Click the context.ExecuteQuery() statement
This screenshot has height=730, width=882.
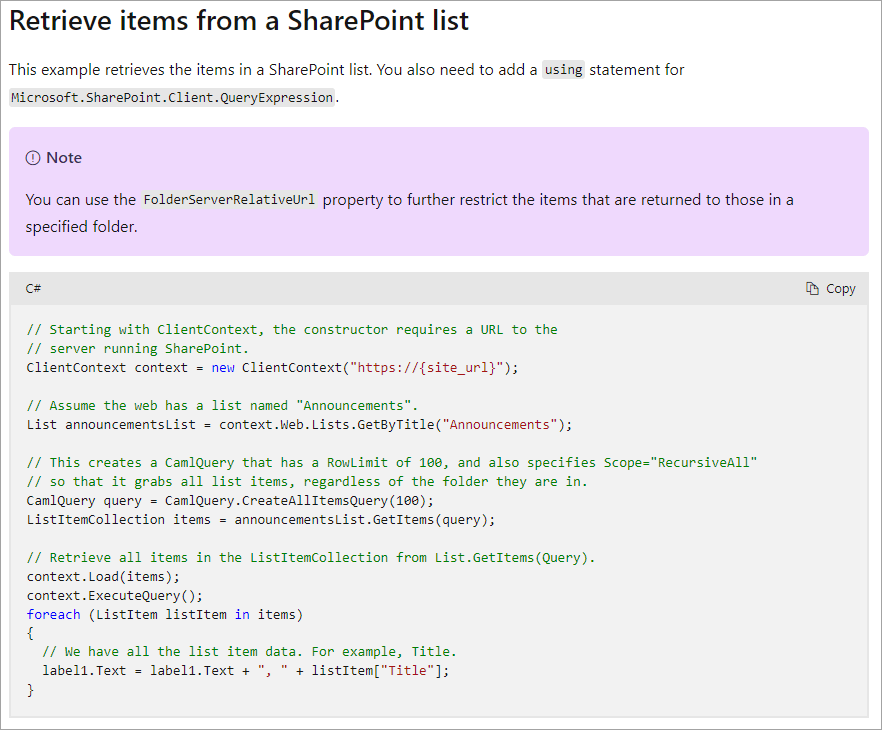click(x=111, y=595)
